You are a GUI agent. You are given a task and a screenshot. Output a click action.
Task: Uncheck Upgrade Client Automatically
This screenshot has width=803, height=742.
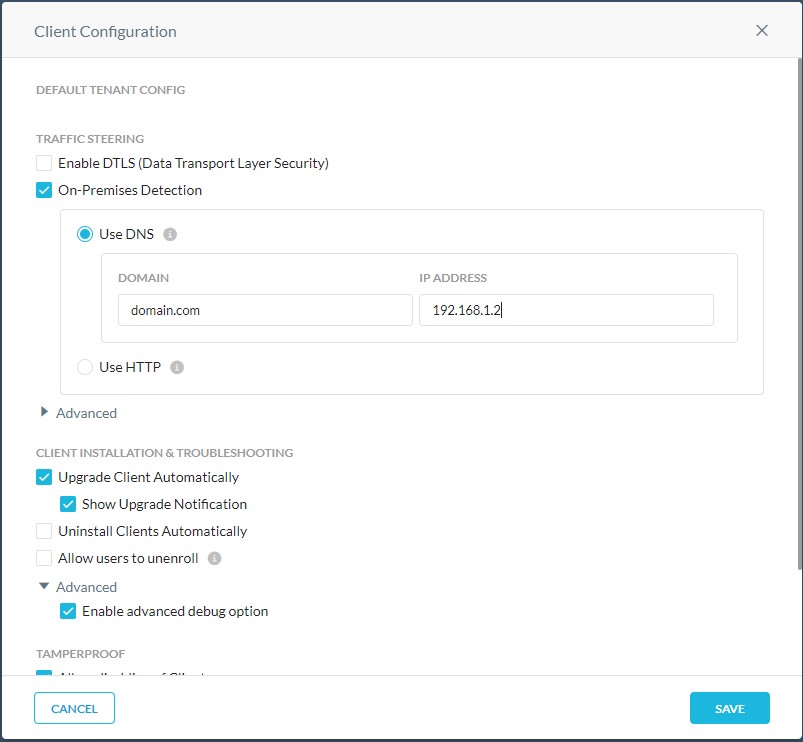[43, 477]
